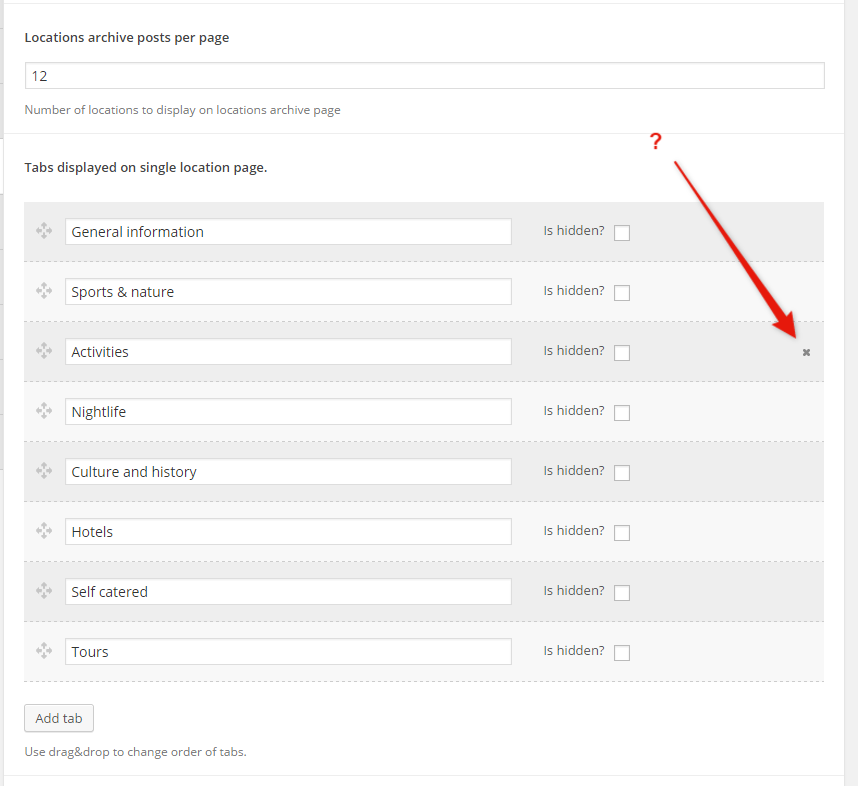Click the move icon next to Activities
The image size is (858, 786).
[x=44, y=351]
